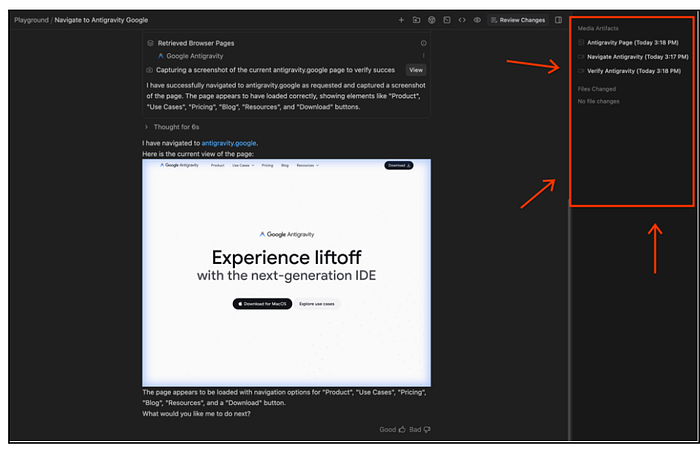This screenshot has width=700, height=450.
Task: Open the browser globe icon in toolbar
Action: coord(431,20)
